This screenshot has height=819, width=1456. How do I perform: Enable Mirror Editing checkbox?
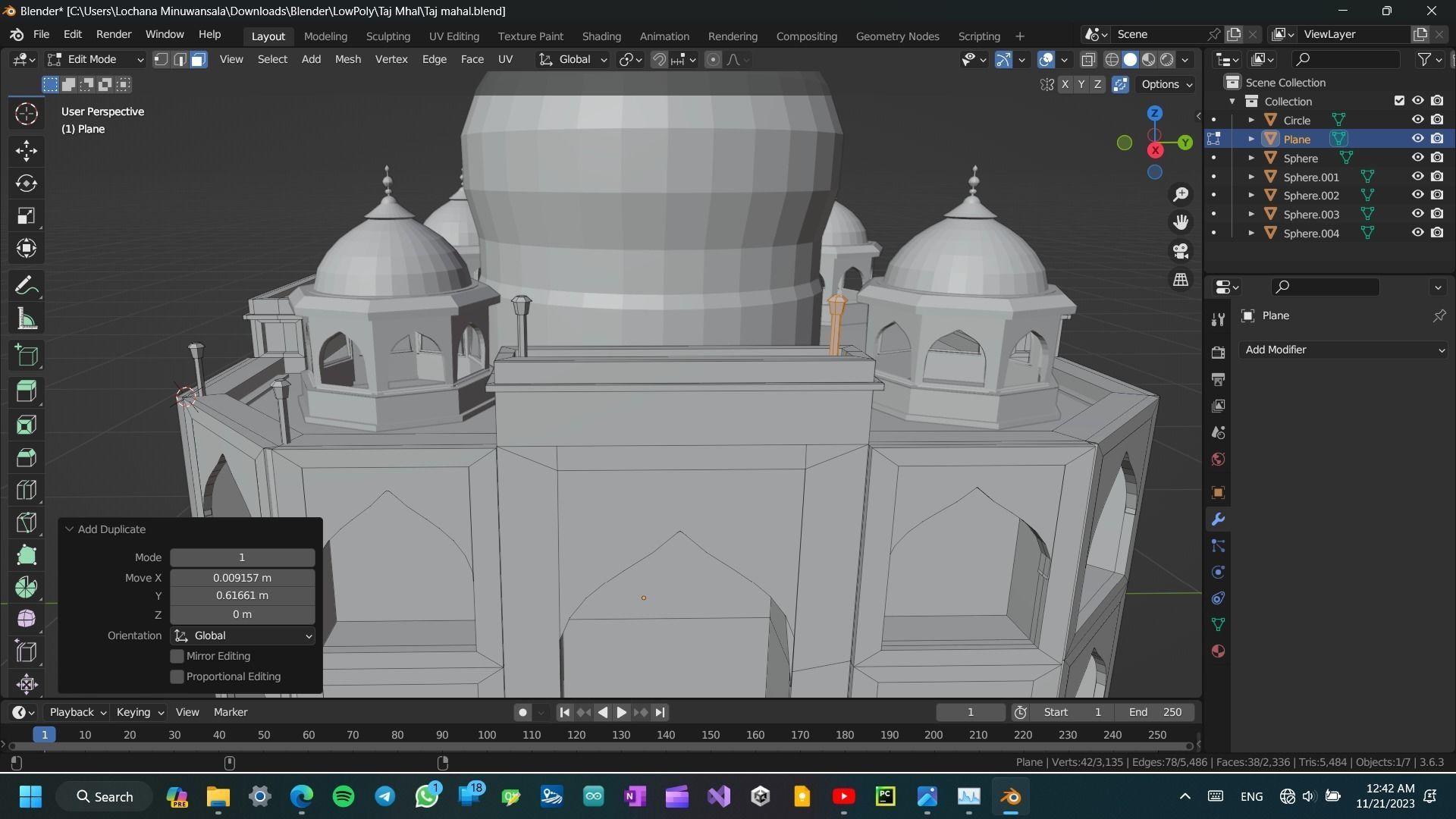pos(177,656)
